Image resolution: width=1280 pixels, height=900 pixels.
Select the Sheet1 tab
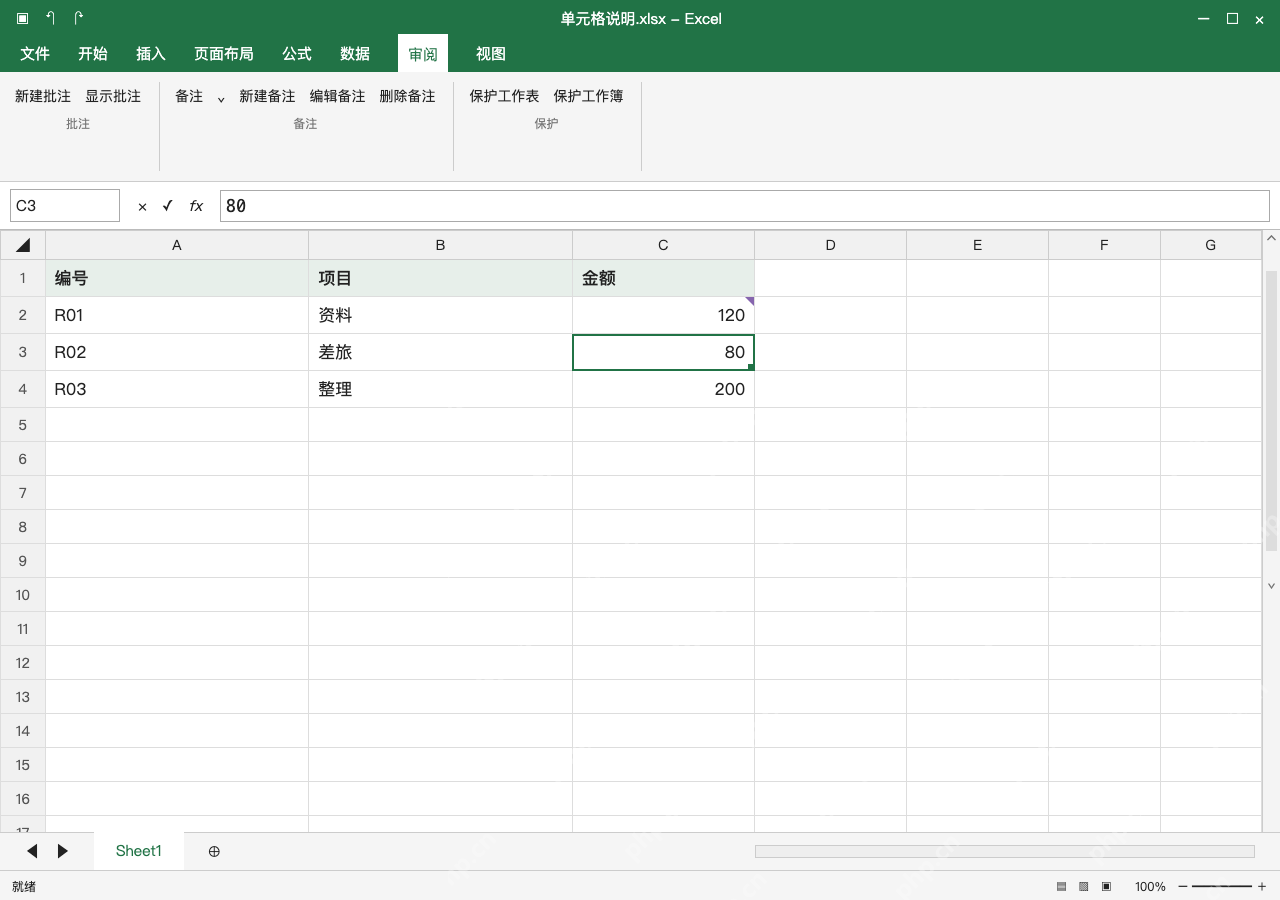(x=139, y=851)
